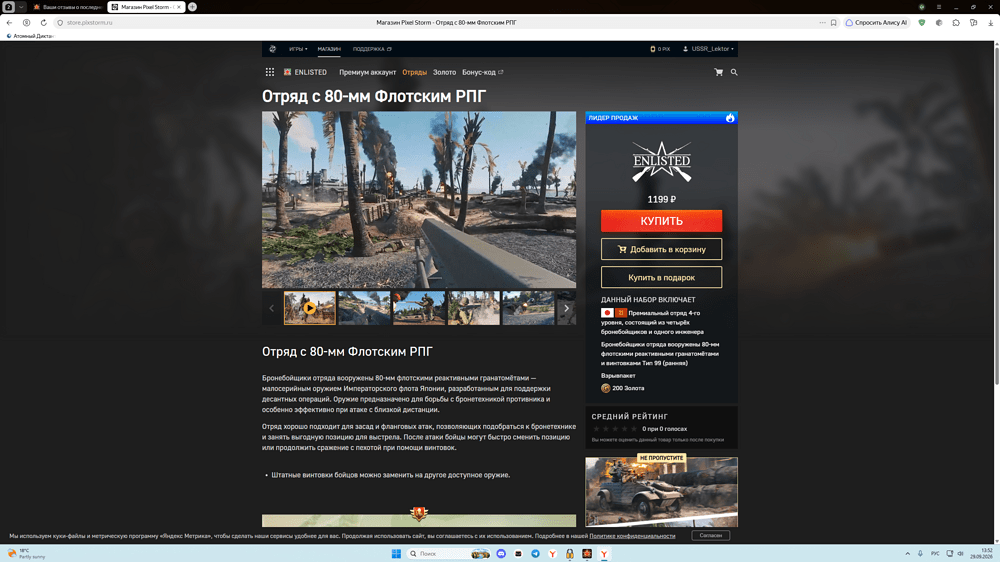Click the main gameplay screenshot
Viewport: 1000px width, 562px height.
[419, 200]
